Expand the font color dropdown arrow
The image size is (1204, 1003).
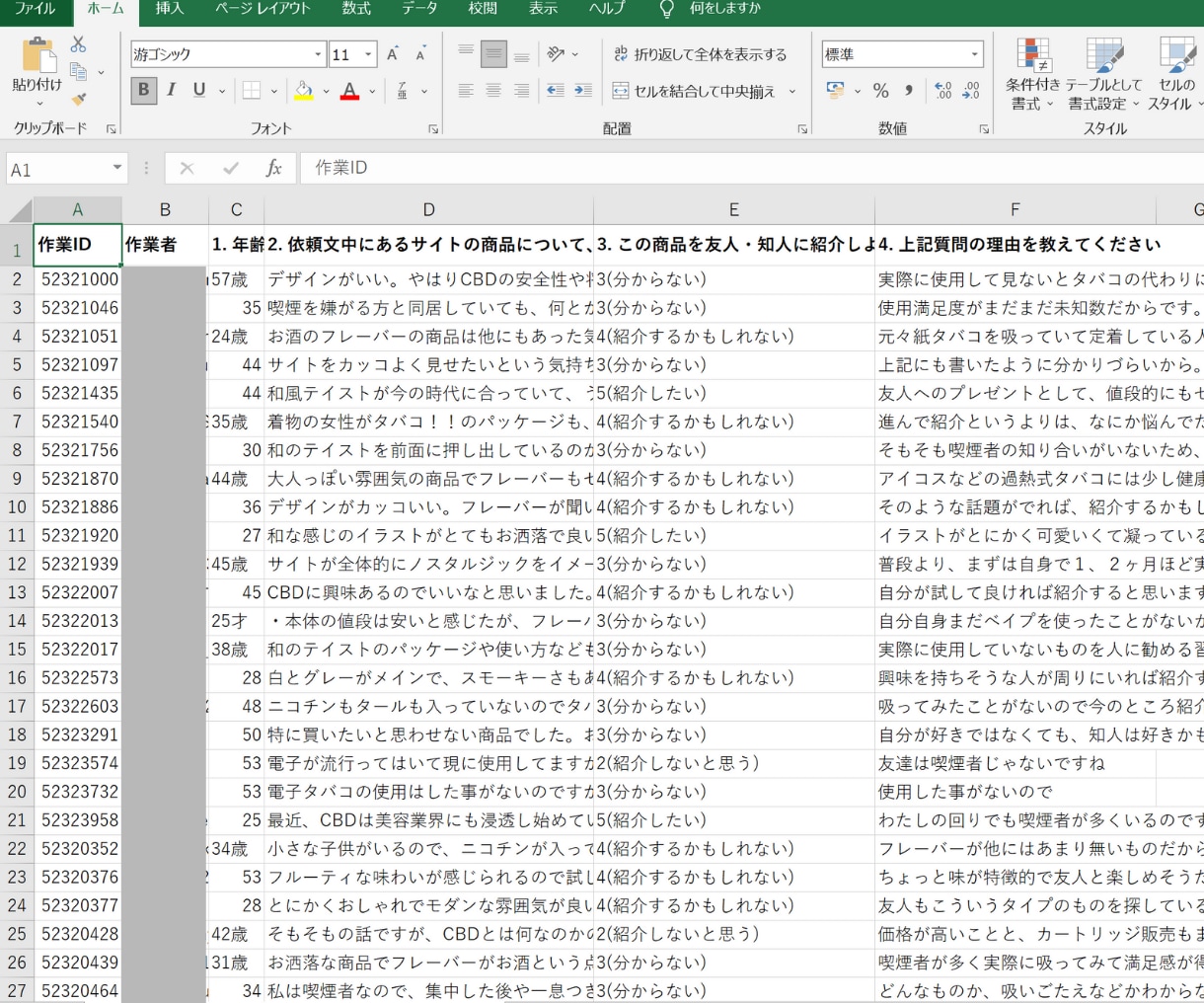click(372, 92)
